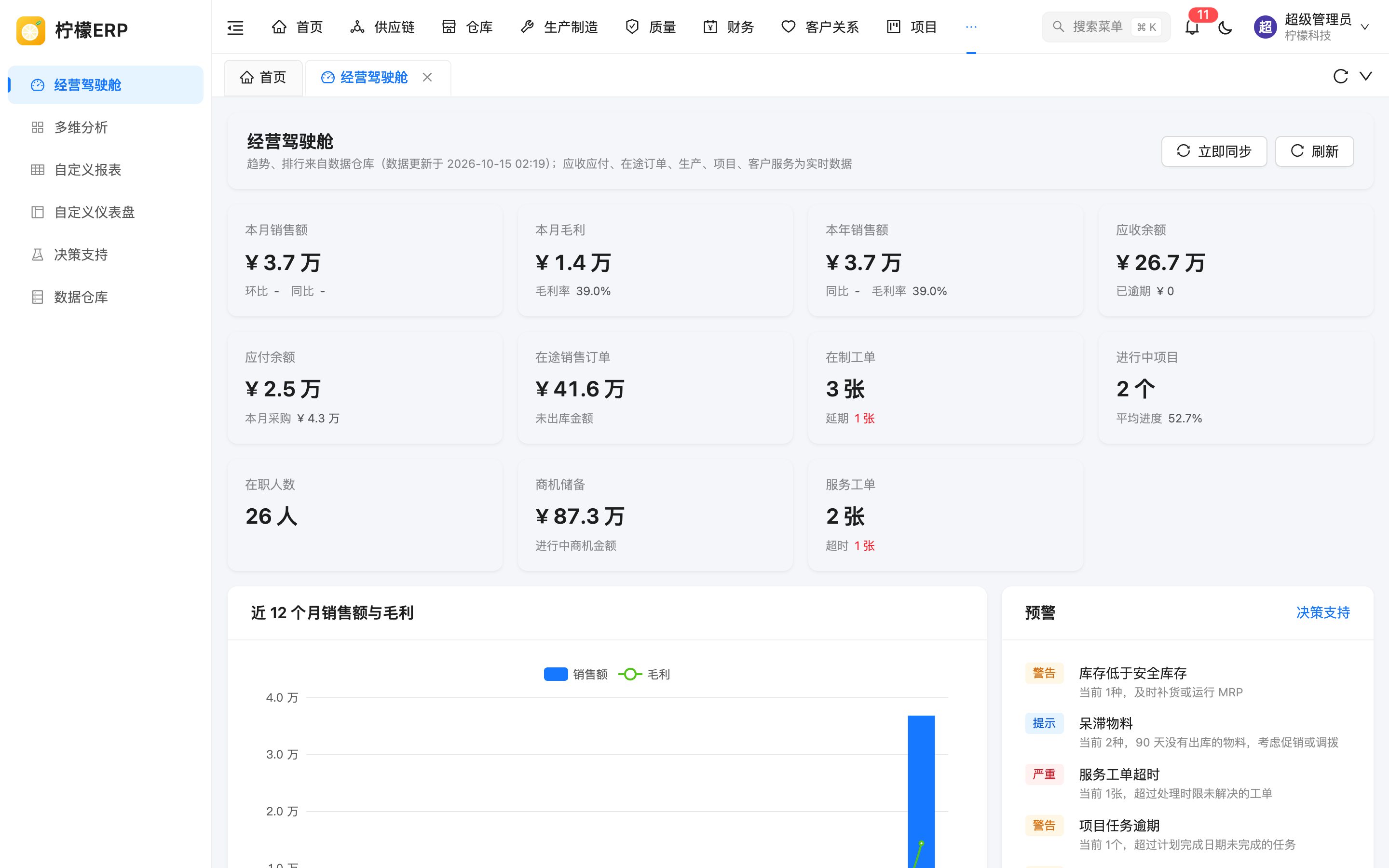Follow the 决策支持 link in 预警 panel
Image resolution: width=1389 pixels, height=868 pixels.
[1323, 612]
